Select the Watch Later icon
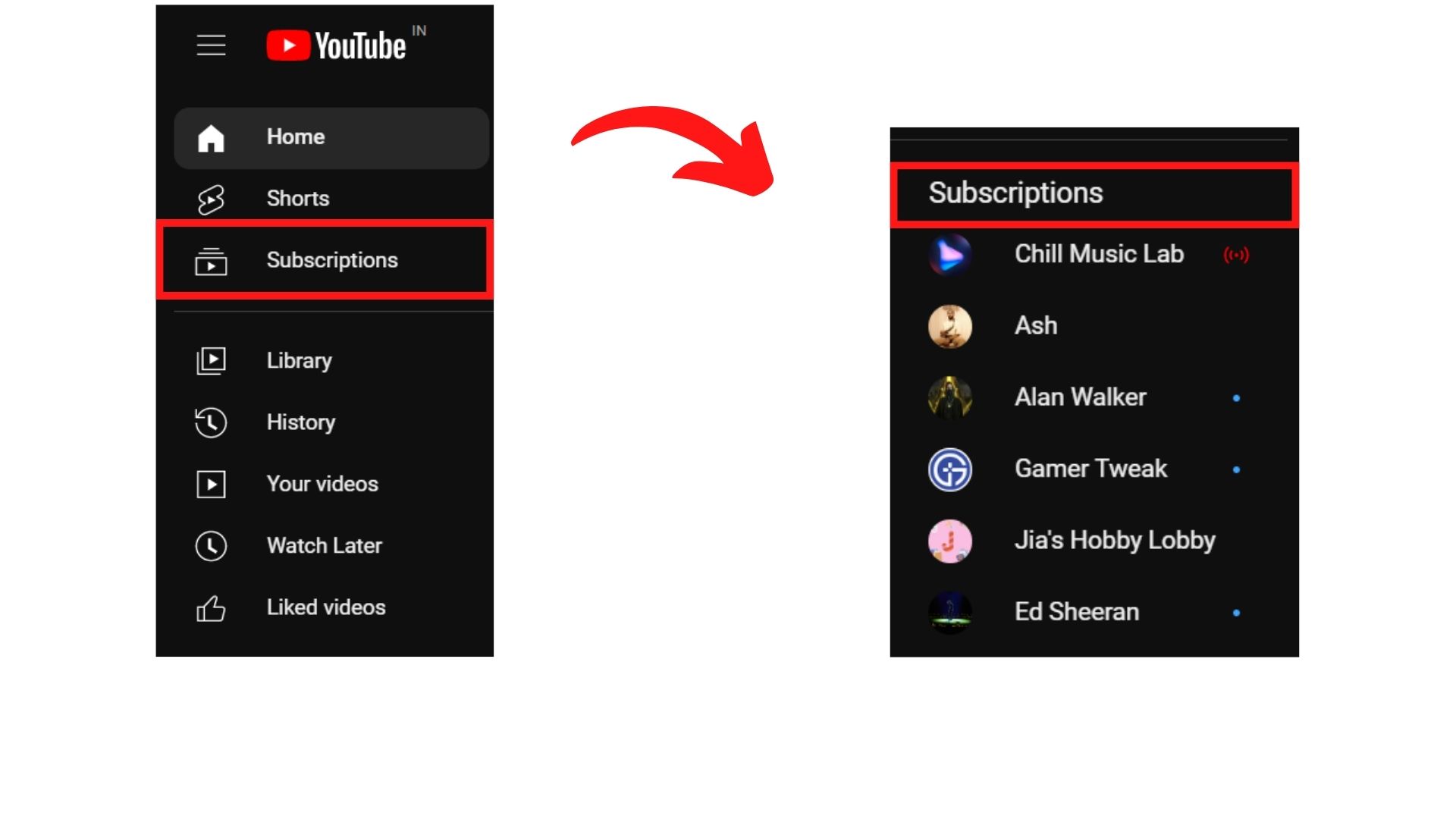 click(x=211, y=545)
